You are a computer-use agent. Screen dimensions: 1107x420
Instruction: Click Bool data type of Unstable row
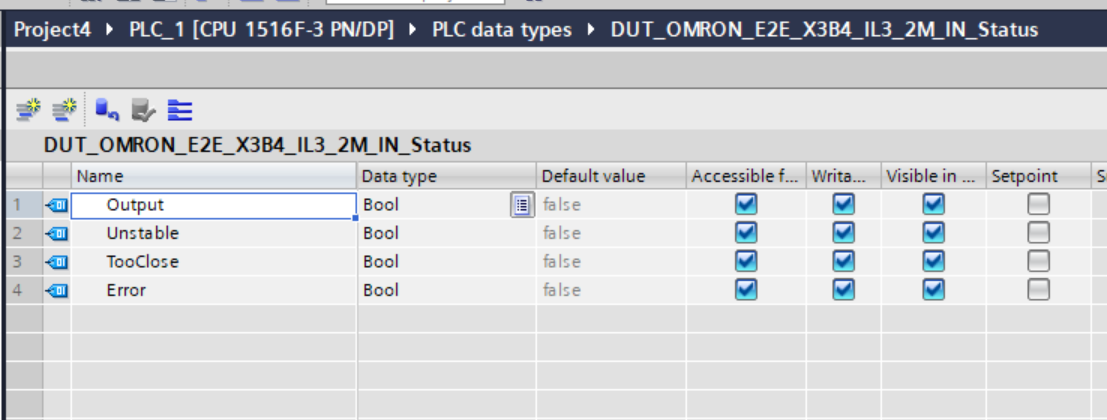coord(381,233)
